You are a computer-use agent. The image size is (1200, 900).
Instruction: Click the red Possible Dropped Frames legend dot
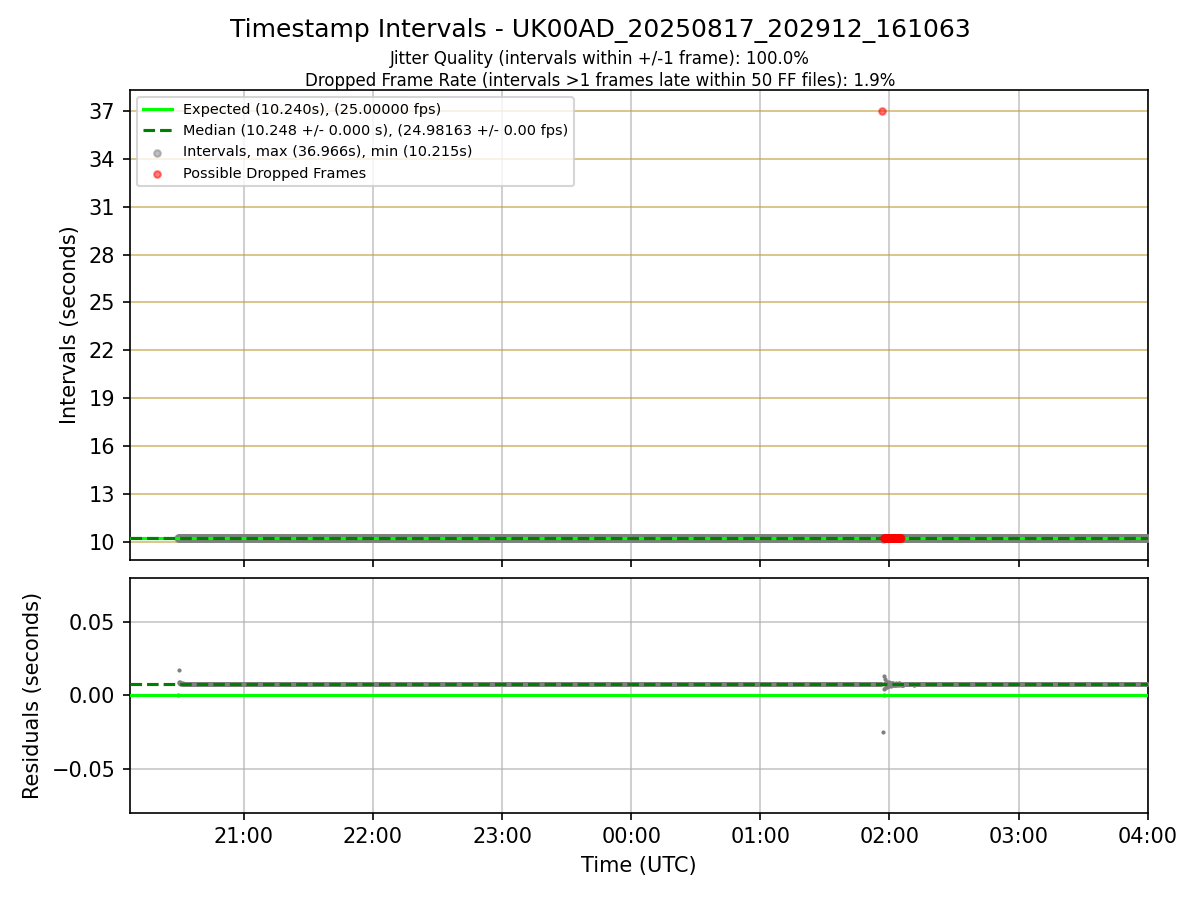(x=158, y=173)
